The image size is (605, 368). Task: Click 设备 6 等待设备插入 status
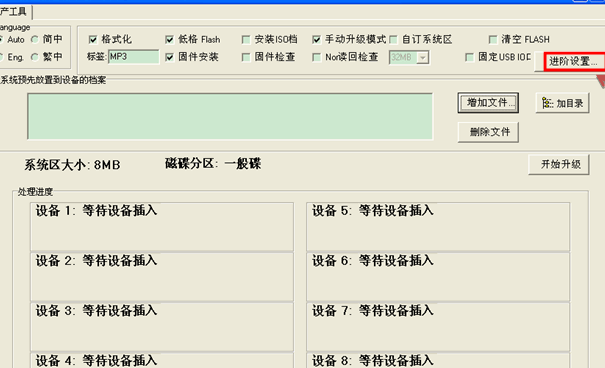point(373,261)
